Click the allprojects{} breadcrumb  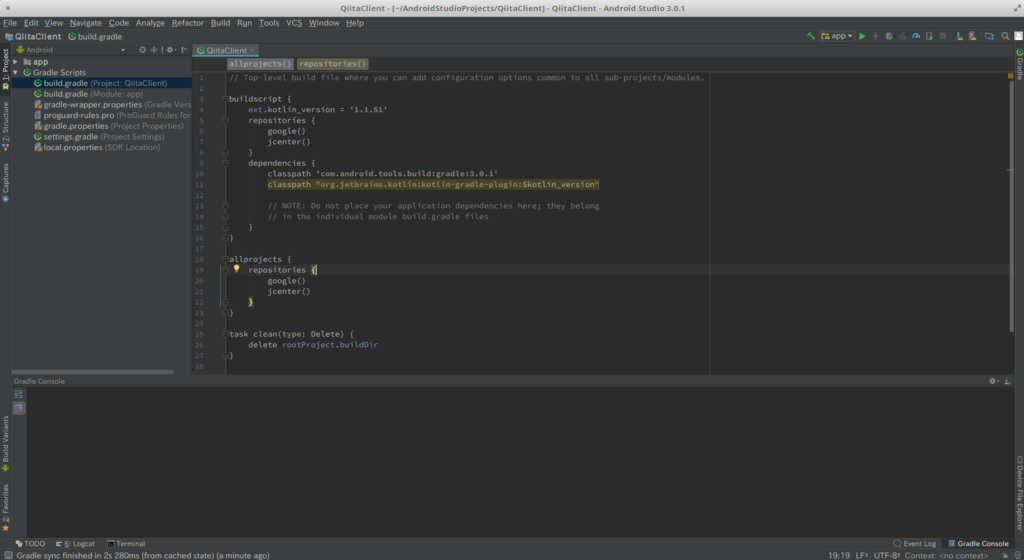pos(260,63)
